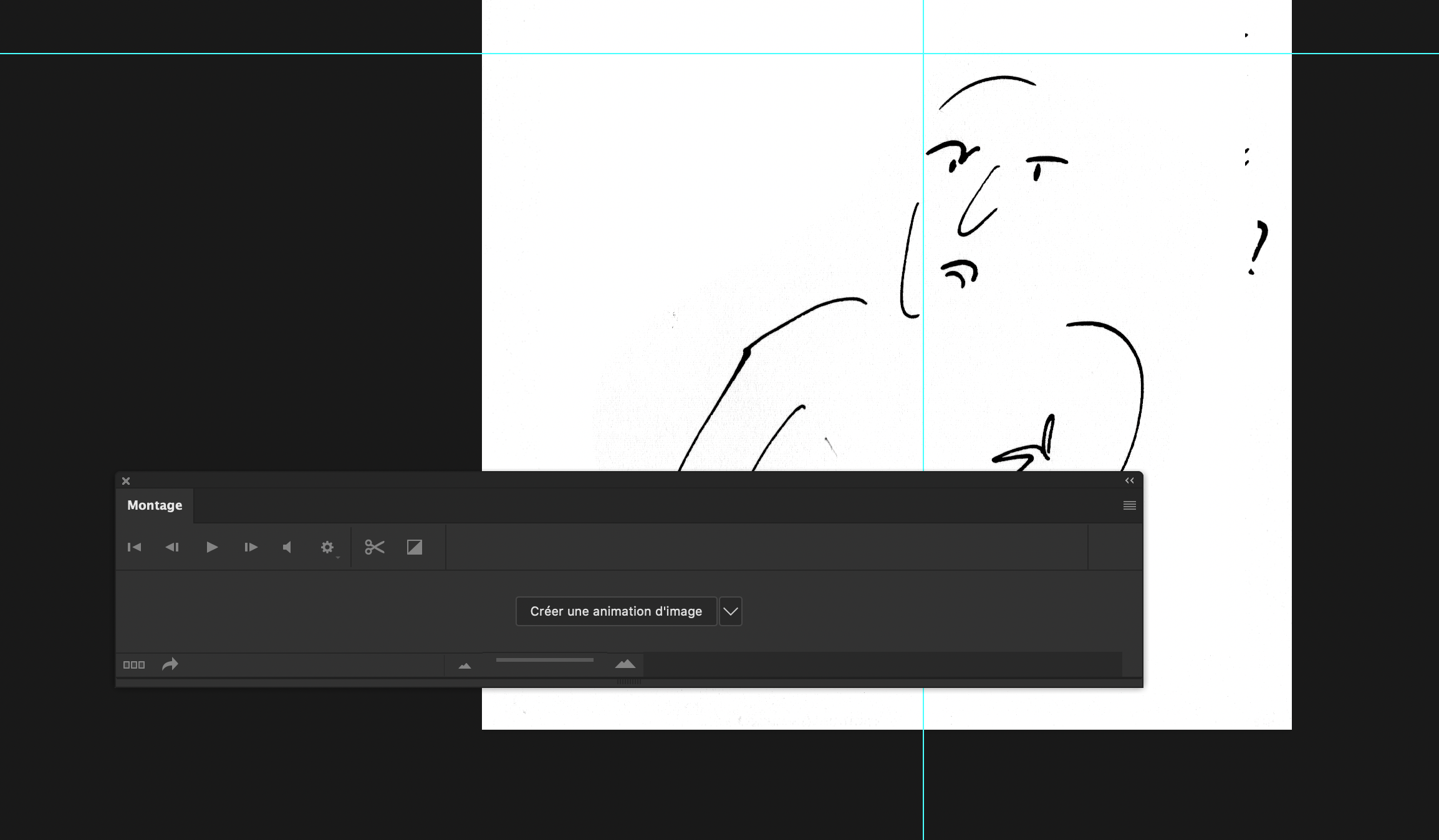Open the dropdown next to Créer une animation d'image
The width and height of the screenshot is (1439, 840).
729,611
